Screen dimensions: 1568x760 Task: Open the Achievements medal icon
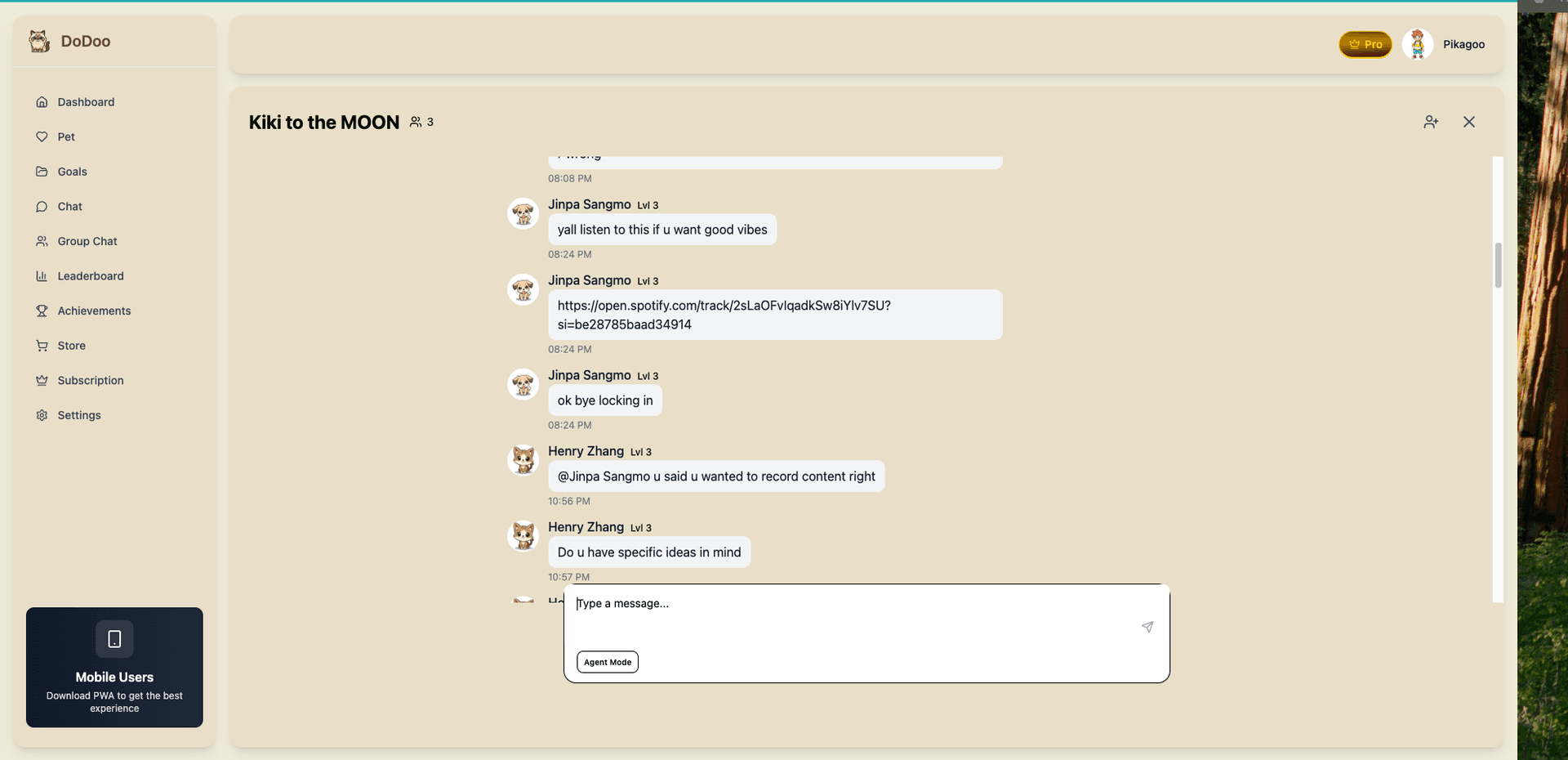coord(42,311)
